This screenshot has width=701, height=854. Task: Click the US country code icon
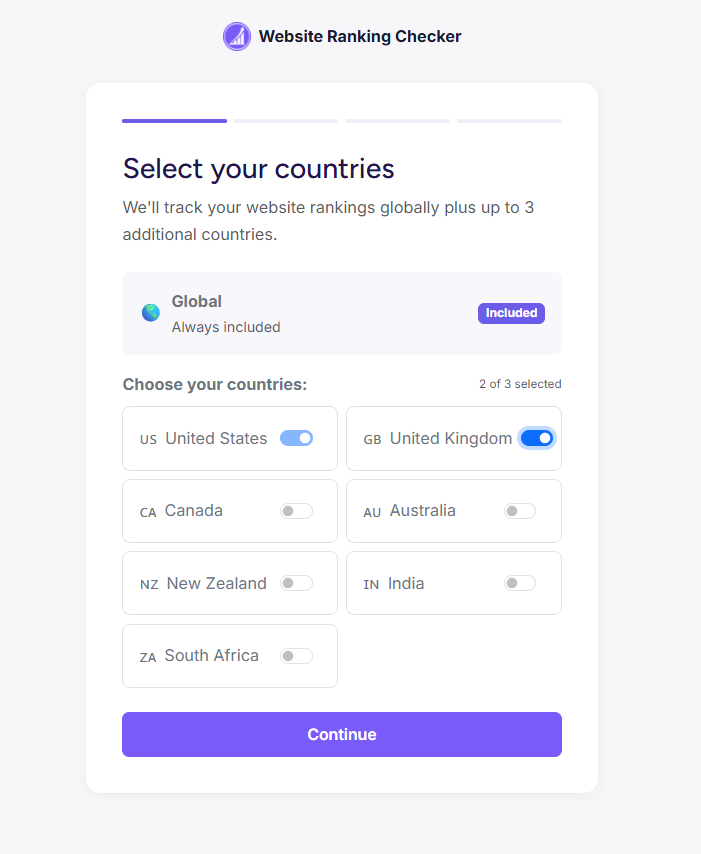148,438
